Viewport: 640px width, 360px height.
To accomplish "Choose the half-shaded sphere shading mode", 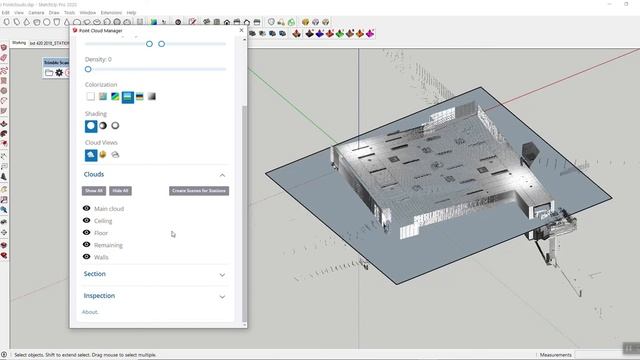I will pyautogui.click(x=103, y=126).
